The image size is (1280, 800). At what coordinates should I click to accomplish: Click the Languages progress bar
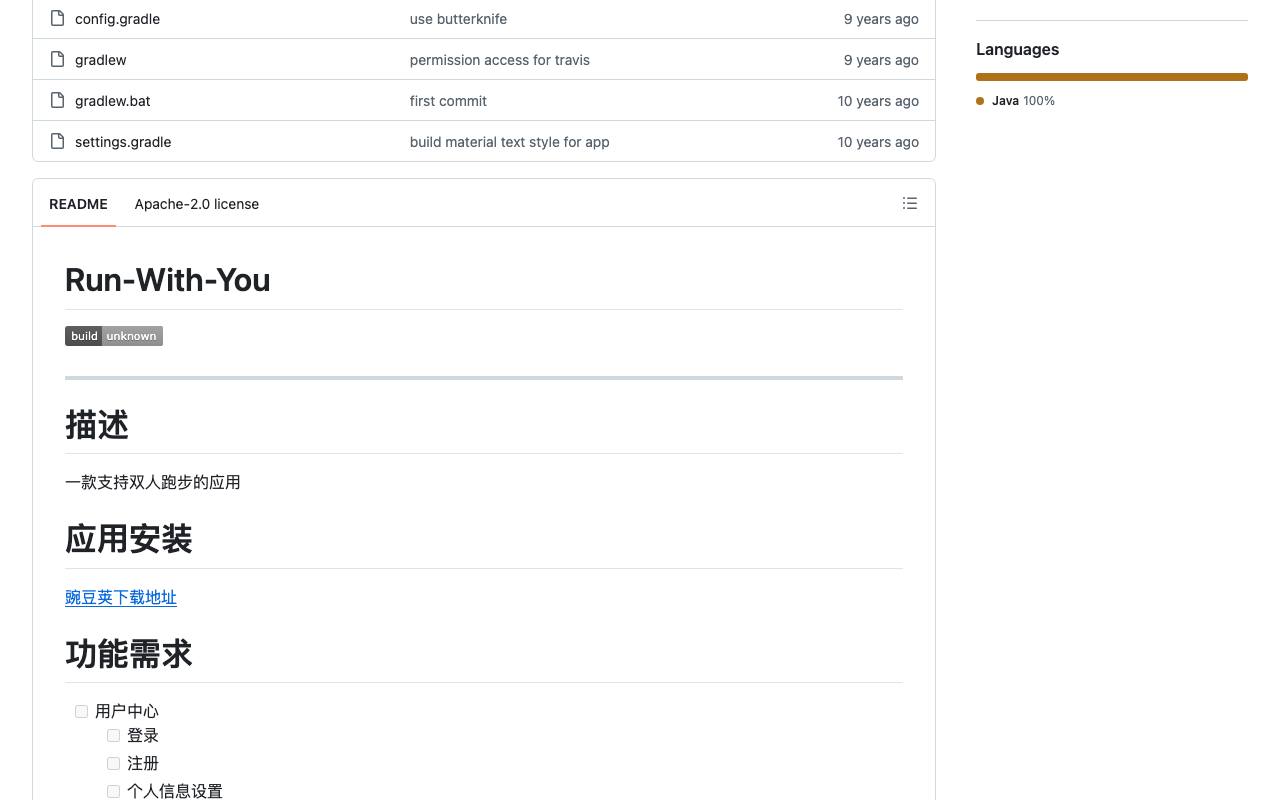(1112, 77)
